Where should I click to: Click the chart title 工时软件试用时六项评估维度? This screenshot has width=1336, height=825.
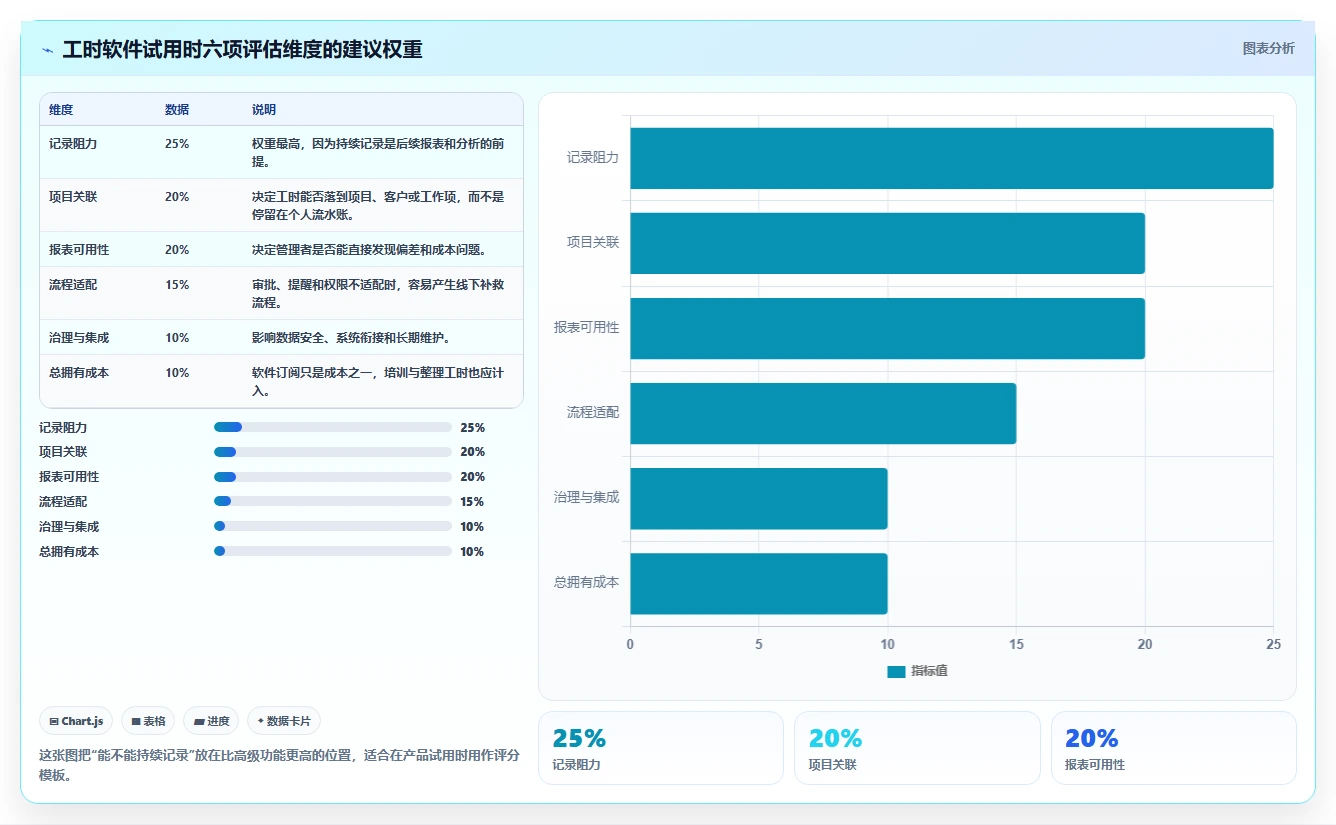[242, 50]
